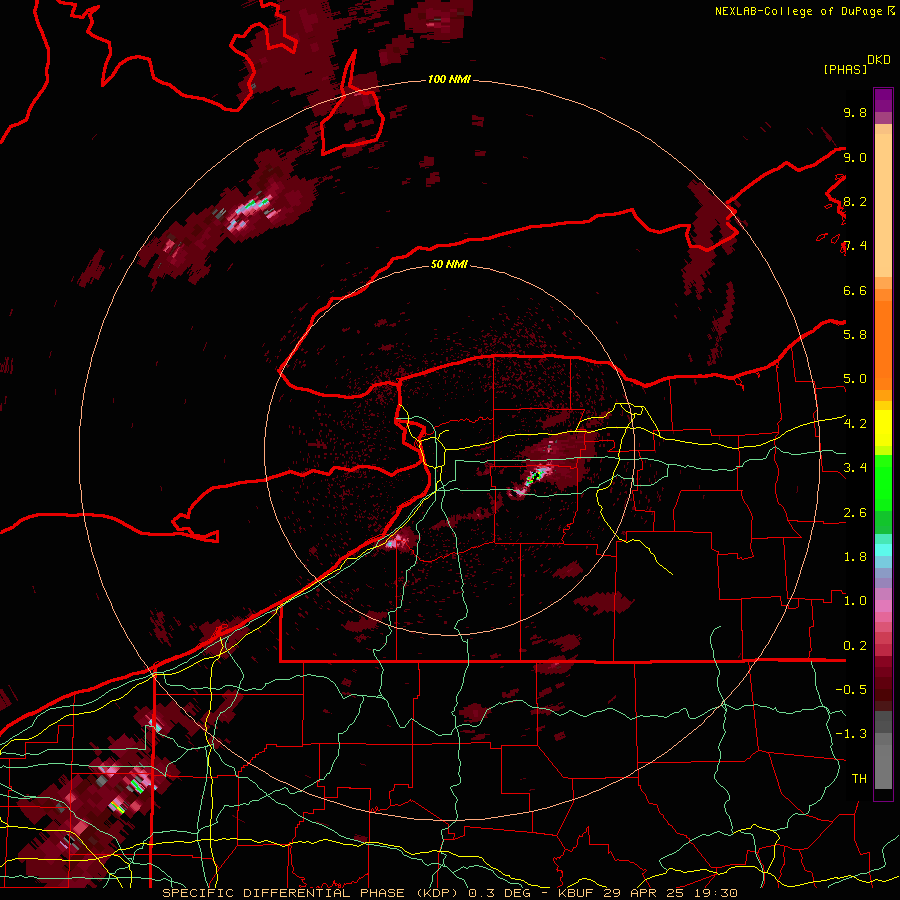Viewport: 900px width, 900px height.
Task: Click the 8.2 value on color scale
Action: click(855, 201)
